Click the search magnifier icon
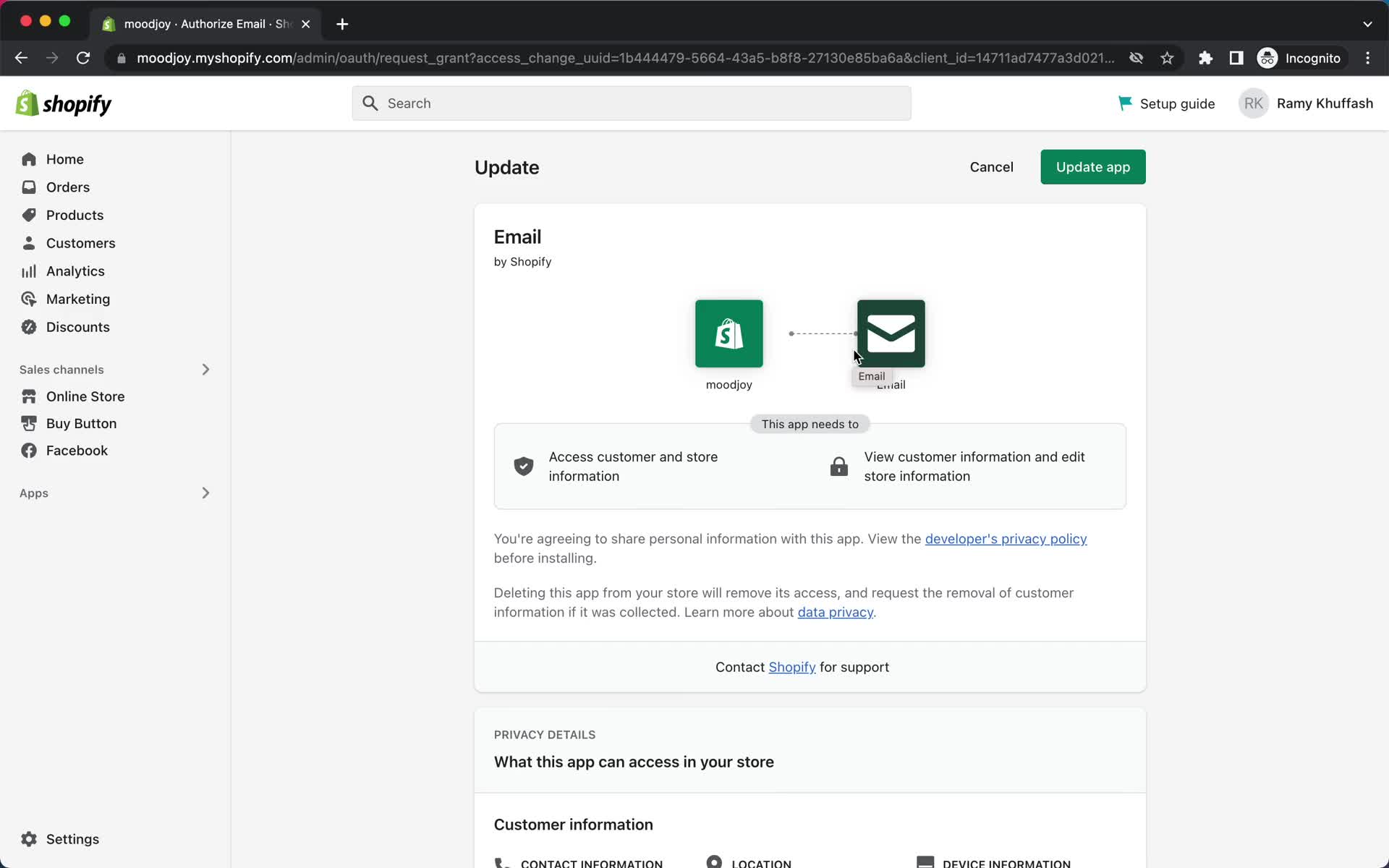This screenshot has width=1389, height=868. tap(370, 103)
